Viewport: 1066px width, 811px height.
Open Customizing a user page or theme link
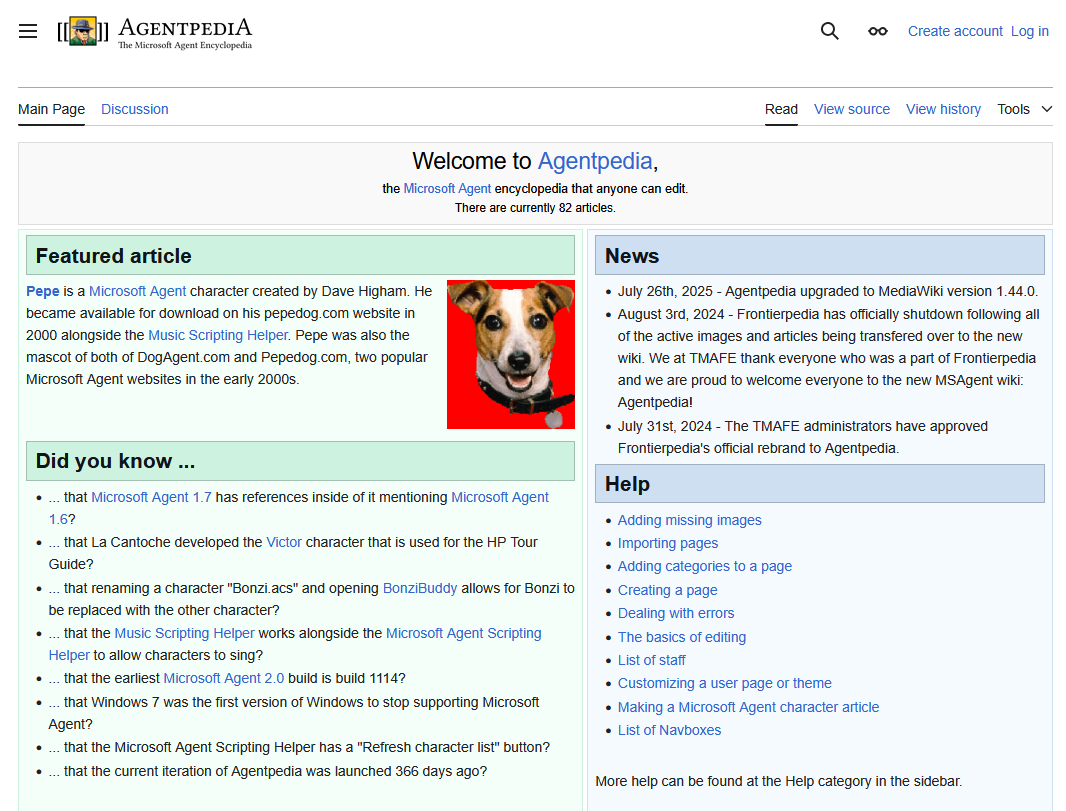coord(725,683)
